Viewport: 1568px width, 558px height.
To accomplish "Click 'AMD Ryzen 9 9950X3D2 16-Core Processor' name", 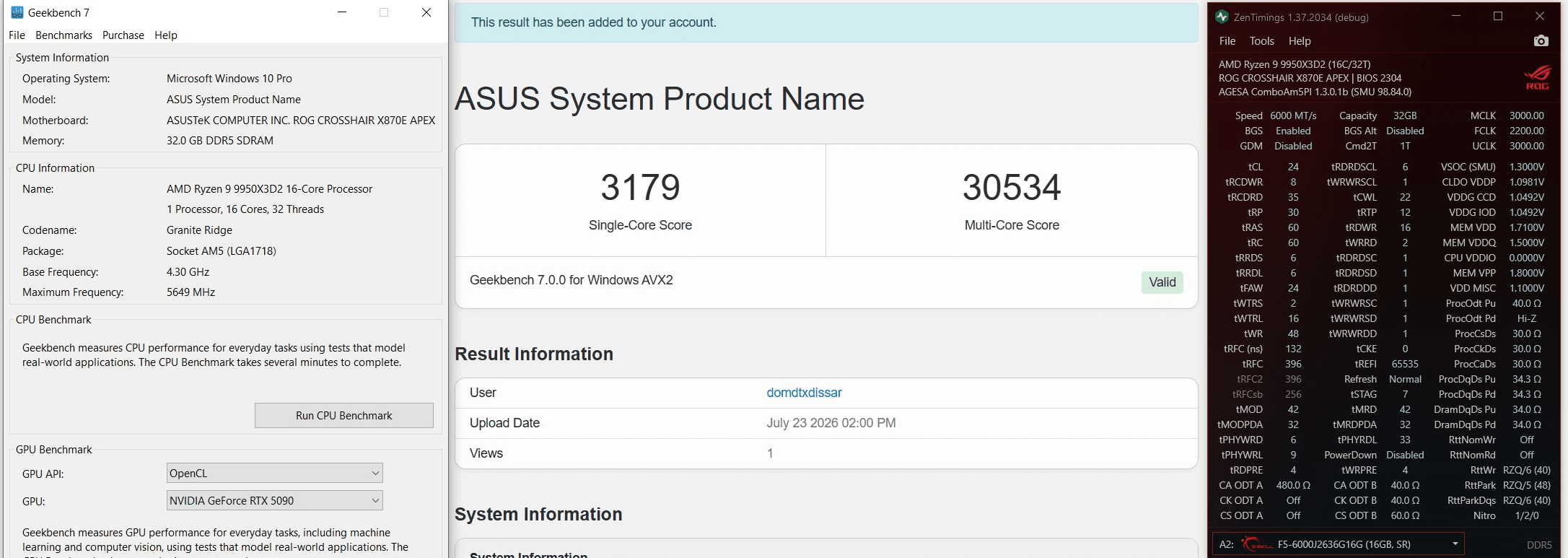I will [x=270, y=189].
